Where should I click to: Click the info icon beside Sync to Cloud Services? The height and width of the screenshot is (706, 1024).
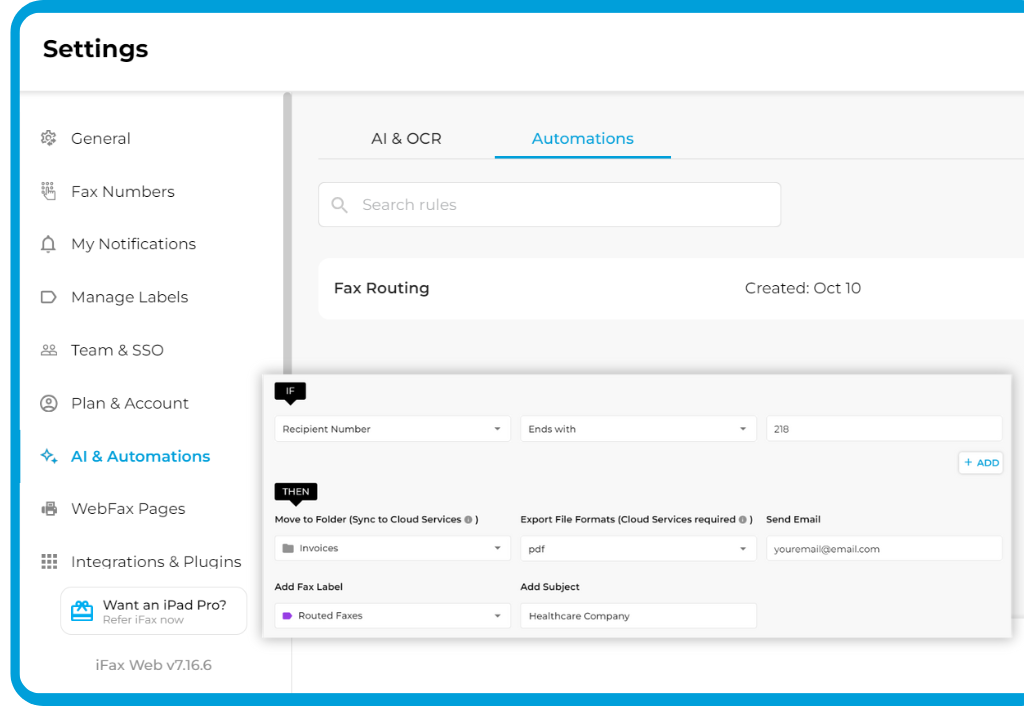point(468,519)
